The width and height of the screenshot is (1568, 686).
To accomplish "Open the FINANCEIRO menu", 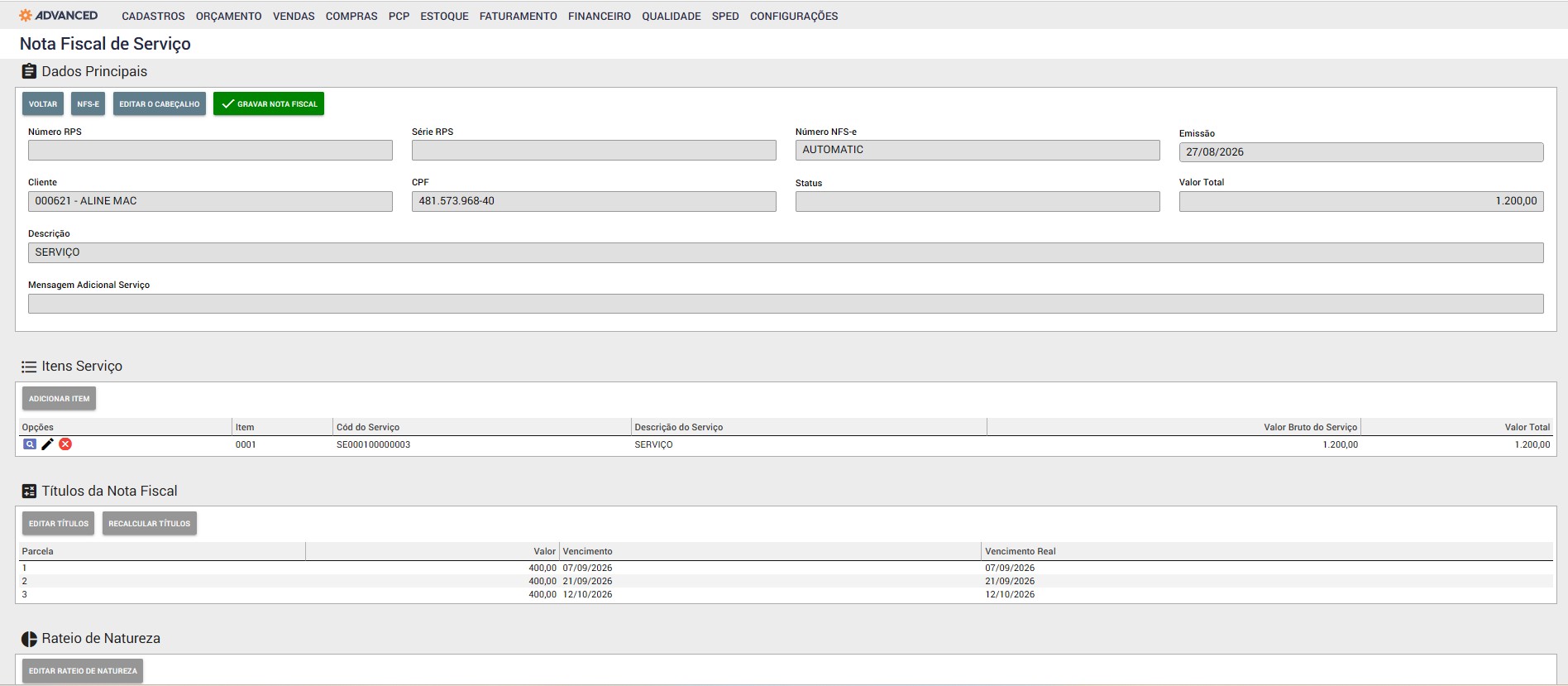I will [600, 17].
